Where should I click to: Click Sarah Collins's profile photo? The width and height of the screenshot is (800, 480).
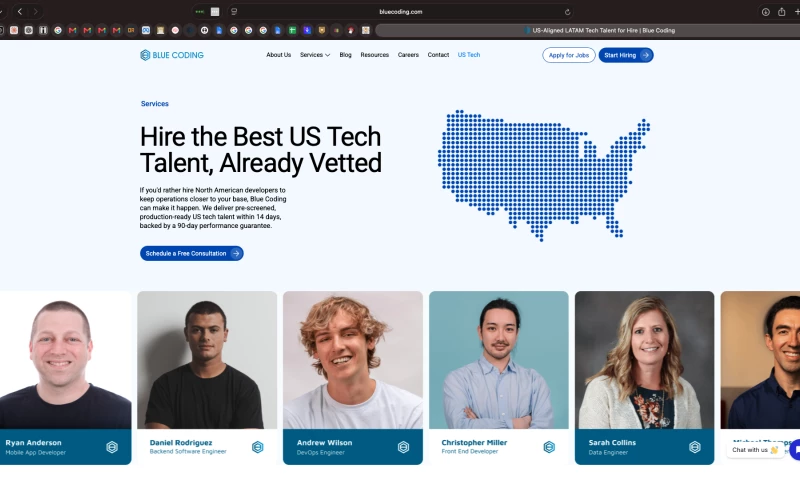pos(644,360)
